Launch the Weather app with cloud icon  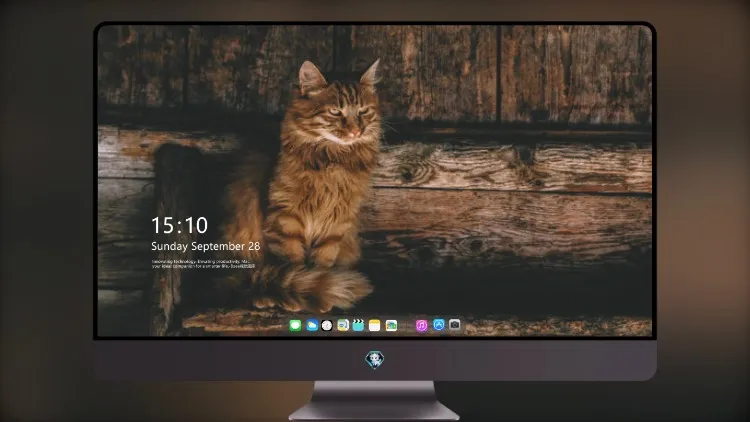click(312, 325)
